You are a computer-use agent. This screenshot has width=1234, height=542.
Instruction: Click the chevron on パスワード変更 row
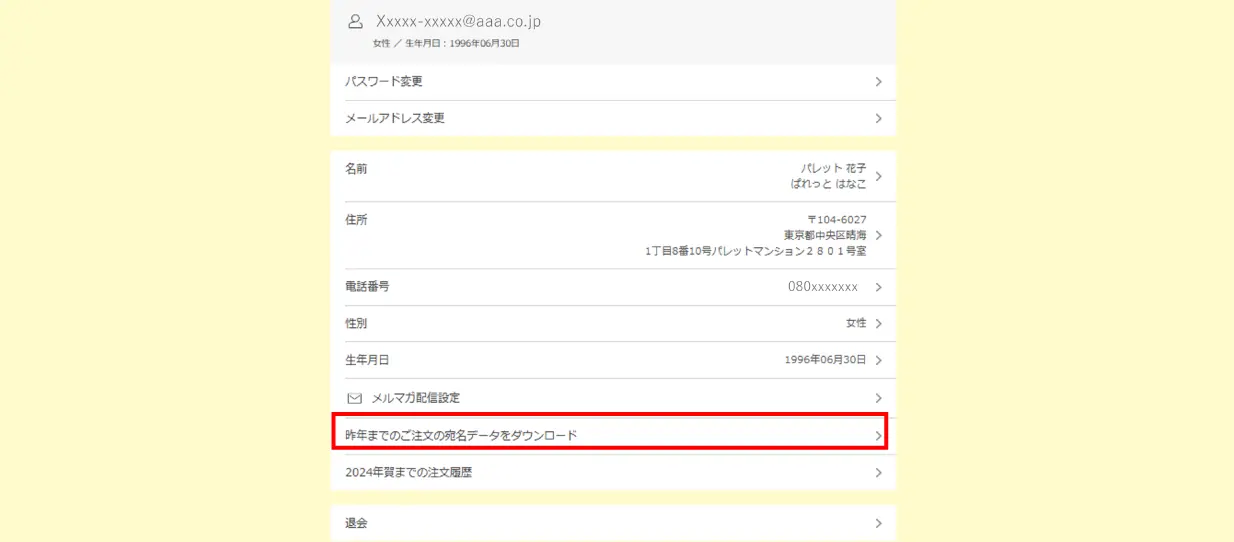(878, 82)
